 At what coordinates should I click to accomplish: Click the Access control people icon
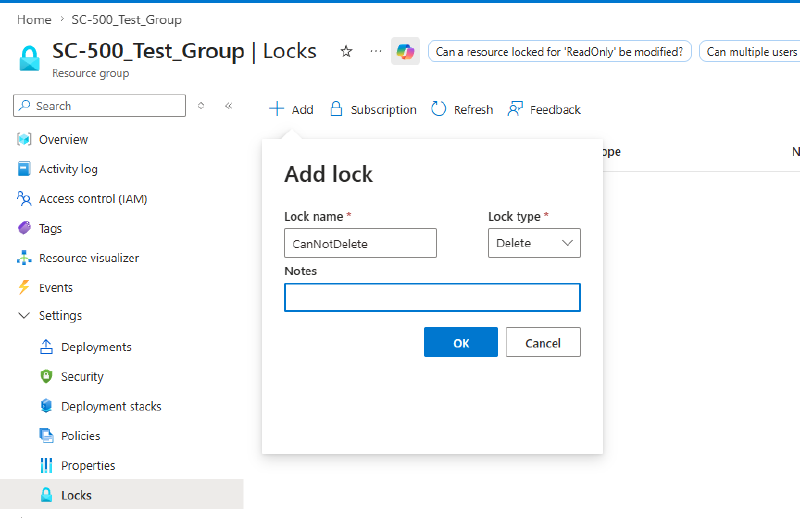tap(24, 199)
